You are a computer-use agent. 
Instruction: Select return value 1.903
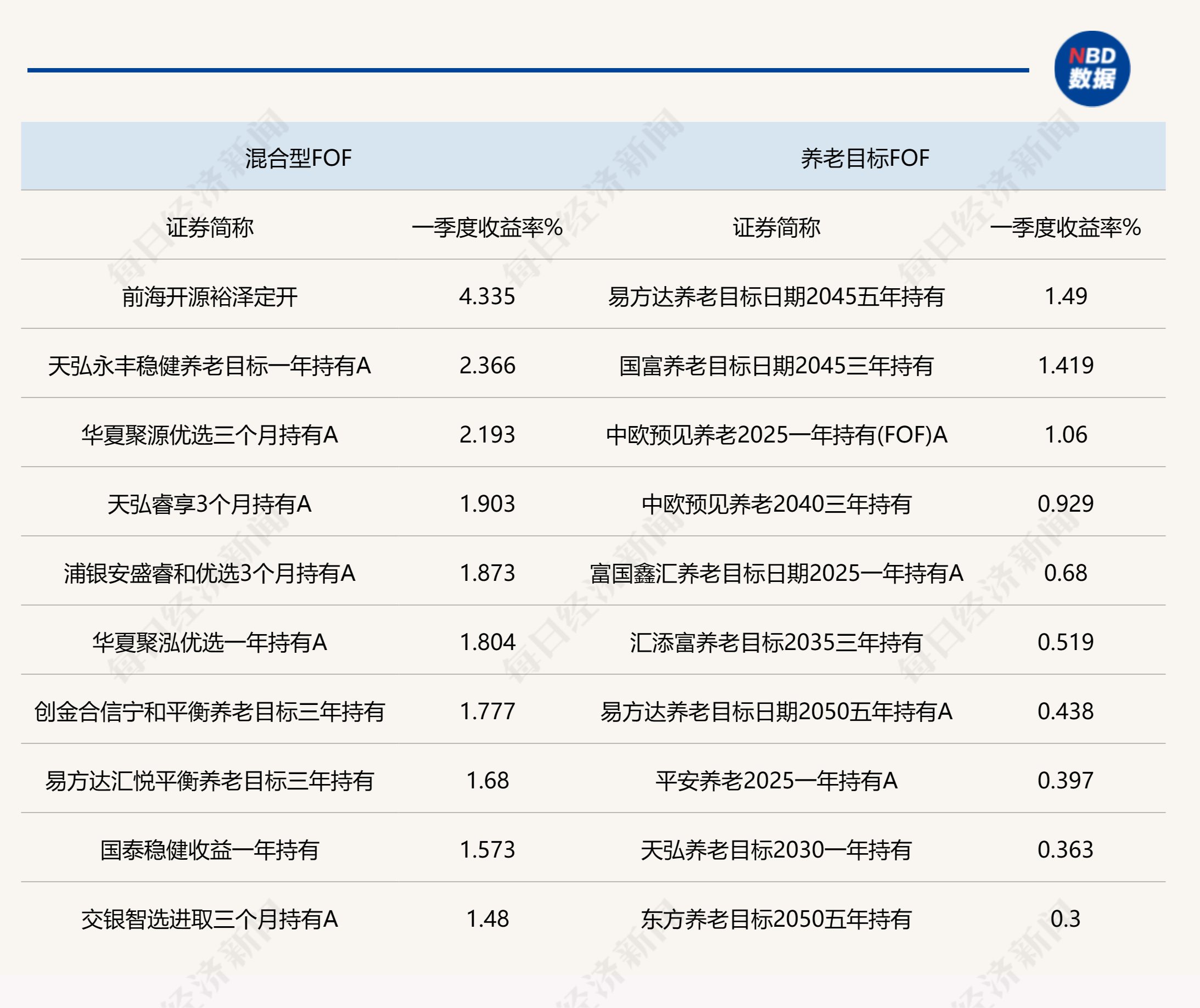pyautogui.click(x=487, y=504)
